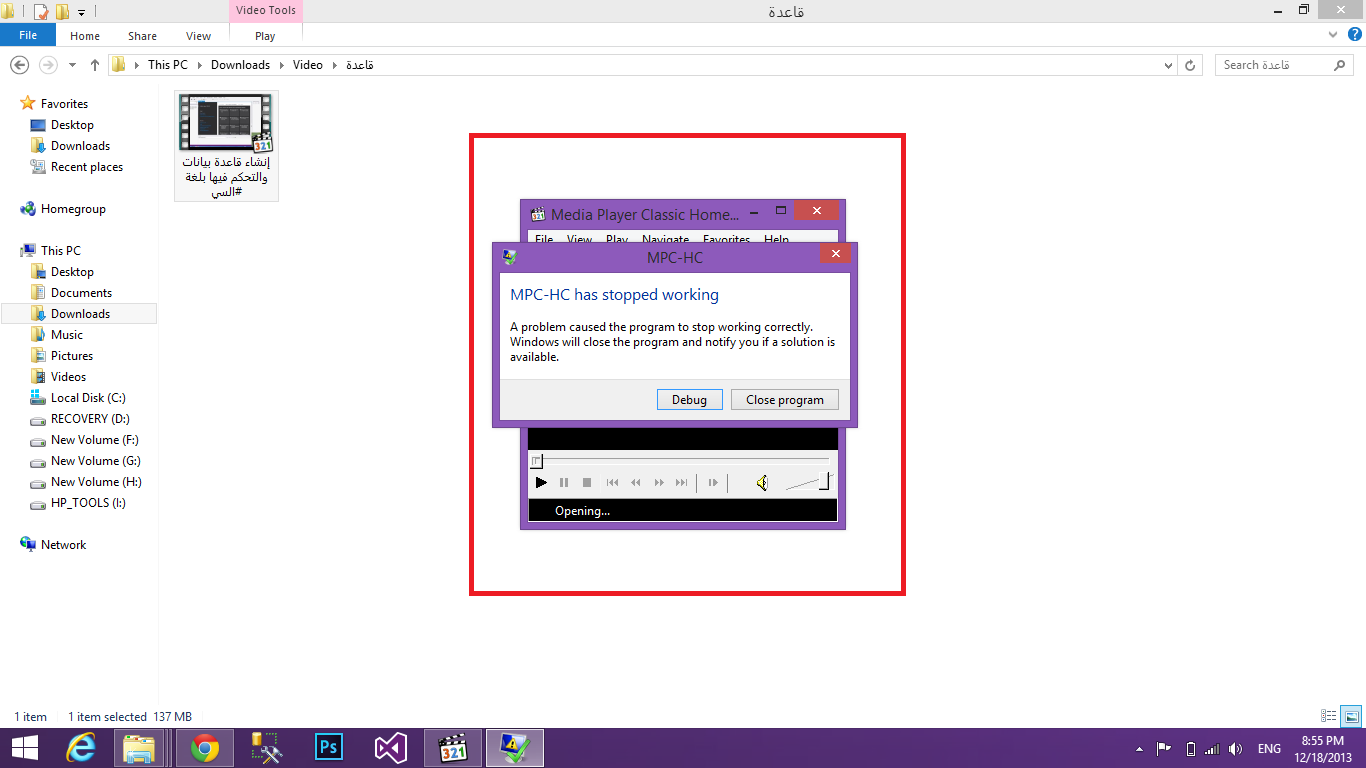
Task: Open the Play tab under Video Tools
Action: 265,36
